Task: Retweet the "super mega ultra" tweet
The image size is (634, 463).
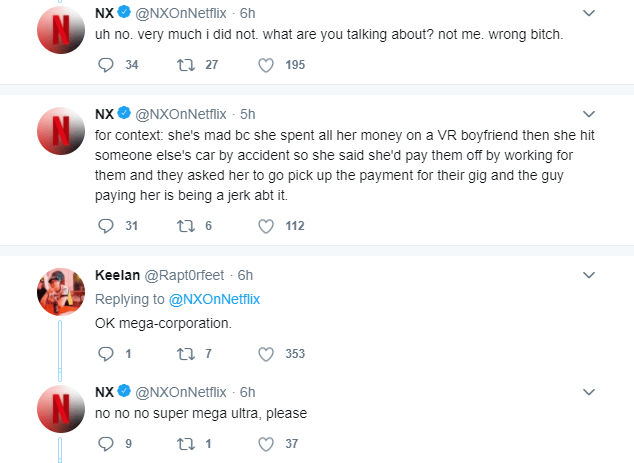Action: click(184, 444)
